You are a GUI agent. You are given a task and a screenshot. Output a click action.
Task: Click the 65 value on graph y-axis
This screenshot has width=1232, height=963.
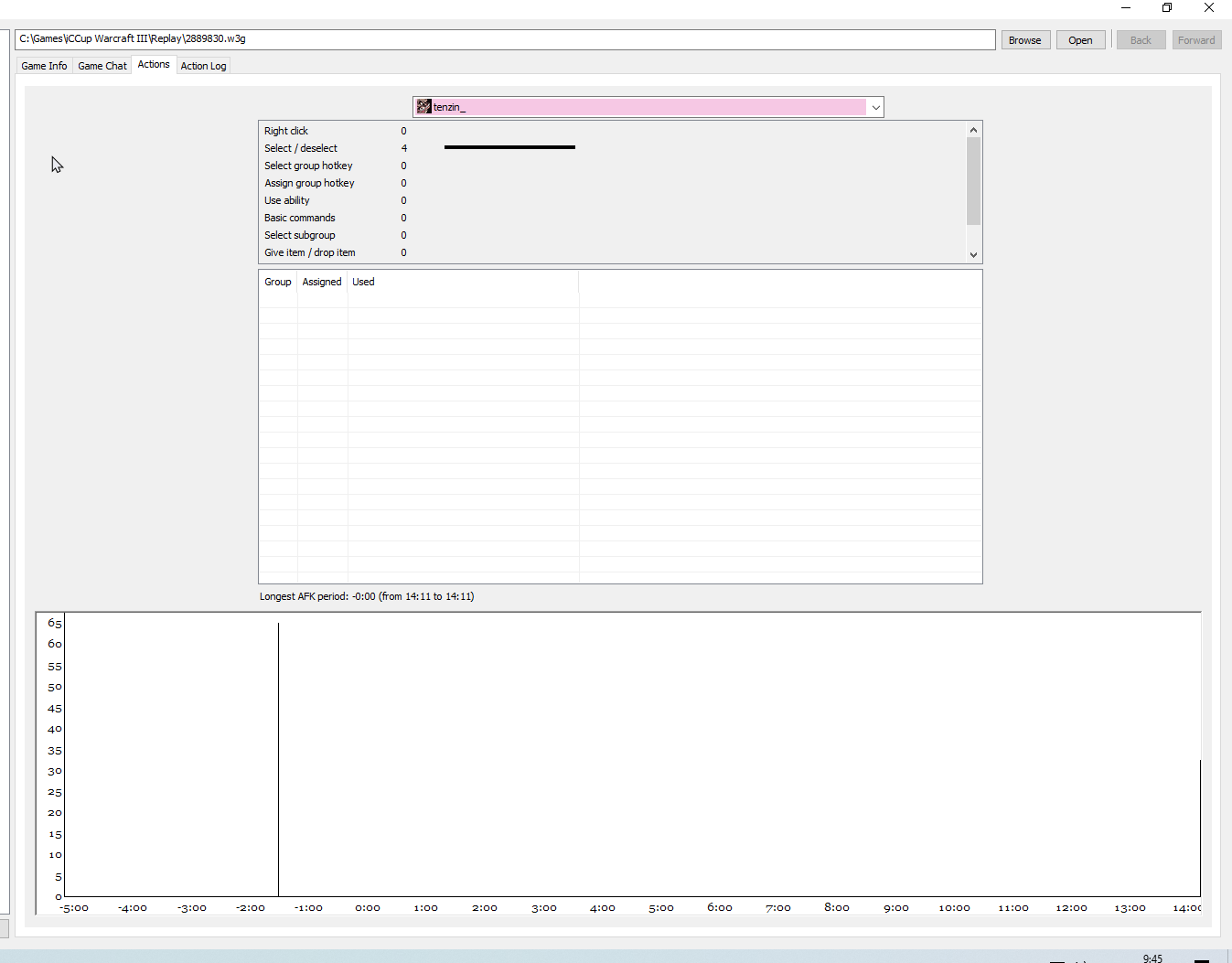pos(55,624)
